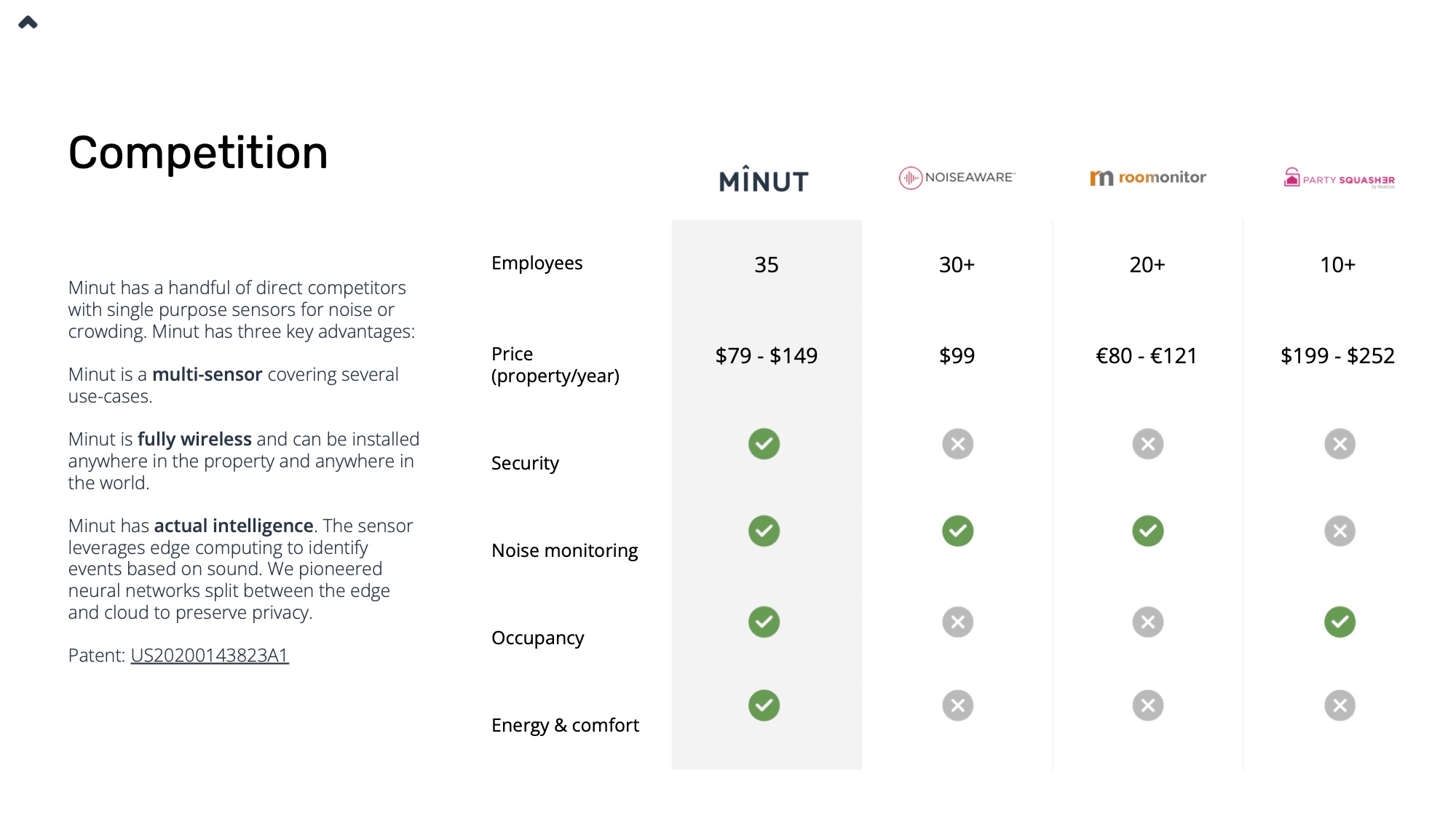The height and width of the screenshot is (819, 1456).
Task: Open the US20200143823A1 patent link
Action: pyautogui.click(x=210, y=655)
